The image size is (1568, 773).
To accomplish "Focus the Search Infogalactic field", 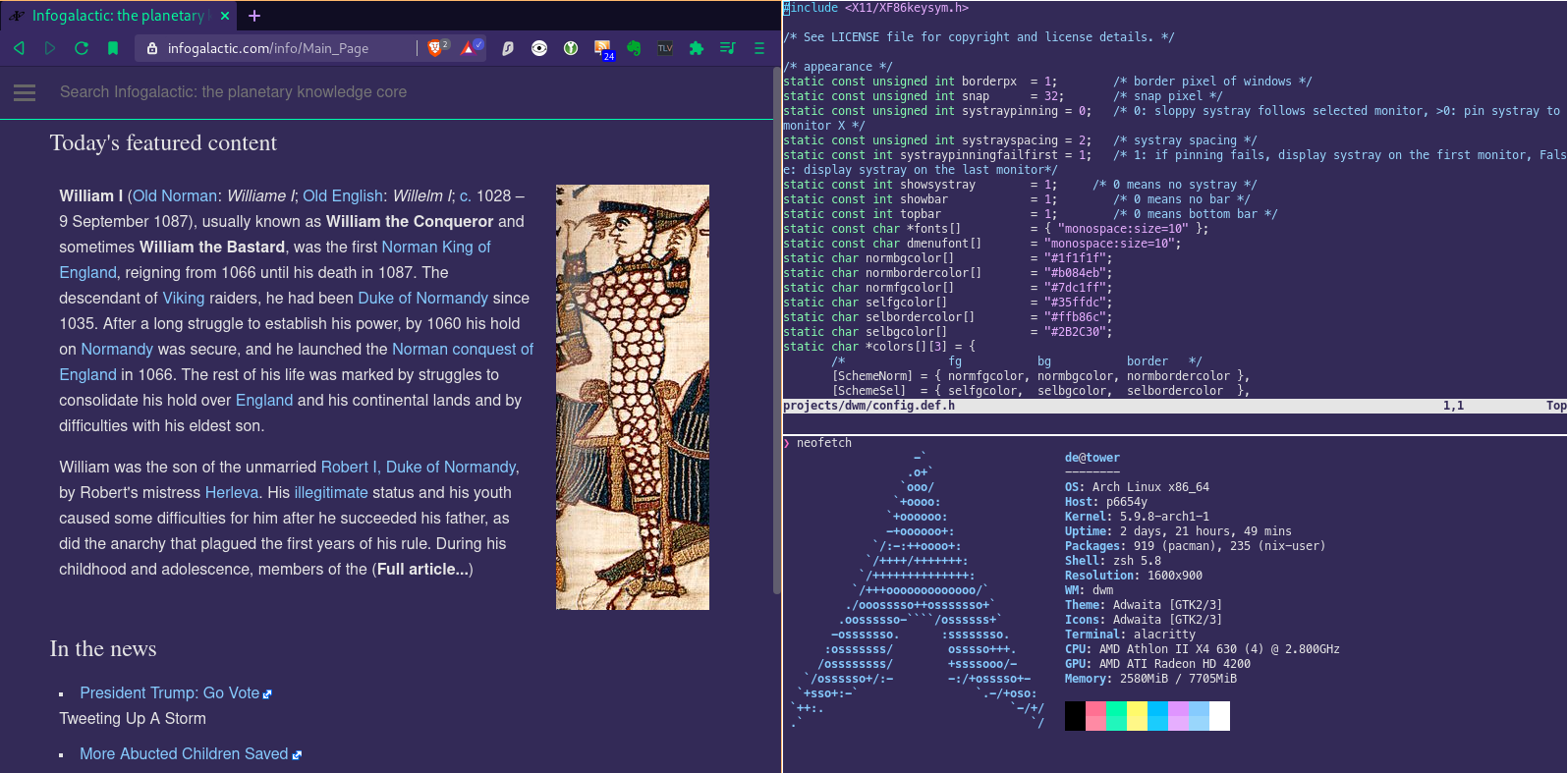I will tap(234, 92).
